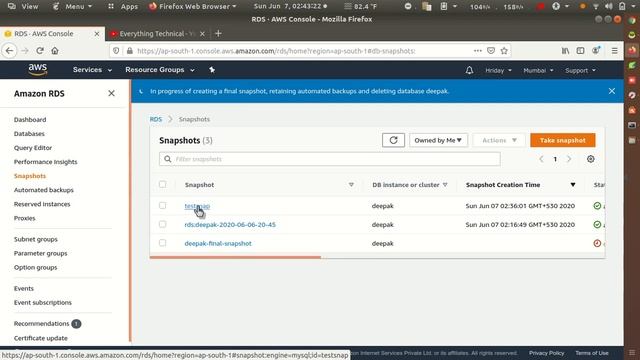Open Certificate update in sidebar
640x360 pixels.
pyautogui.click(x=40, y=338)
